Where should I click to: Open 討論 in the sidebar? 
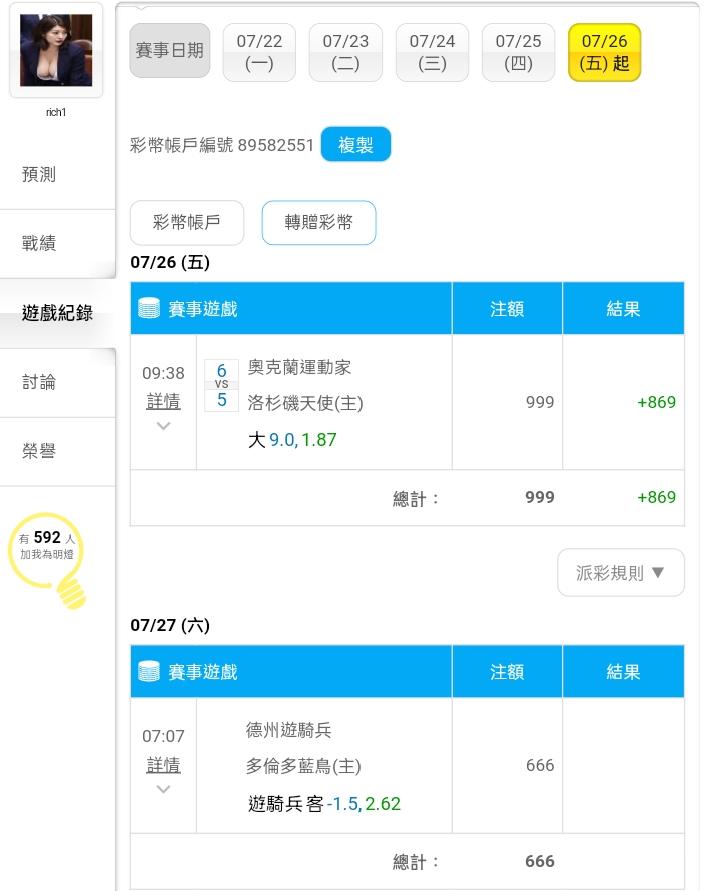pos(39,382)
